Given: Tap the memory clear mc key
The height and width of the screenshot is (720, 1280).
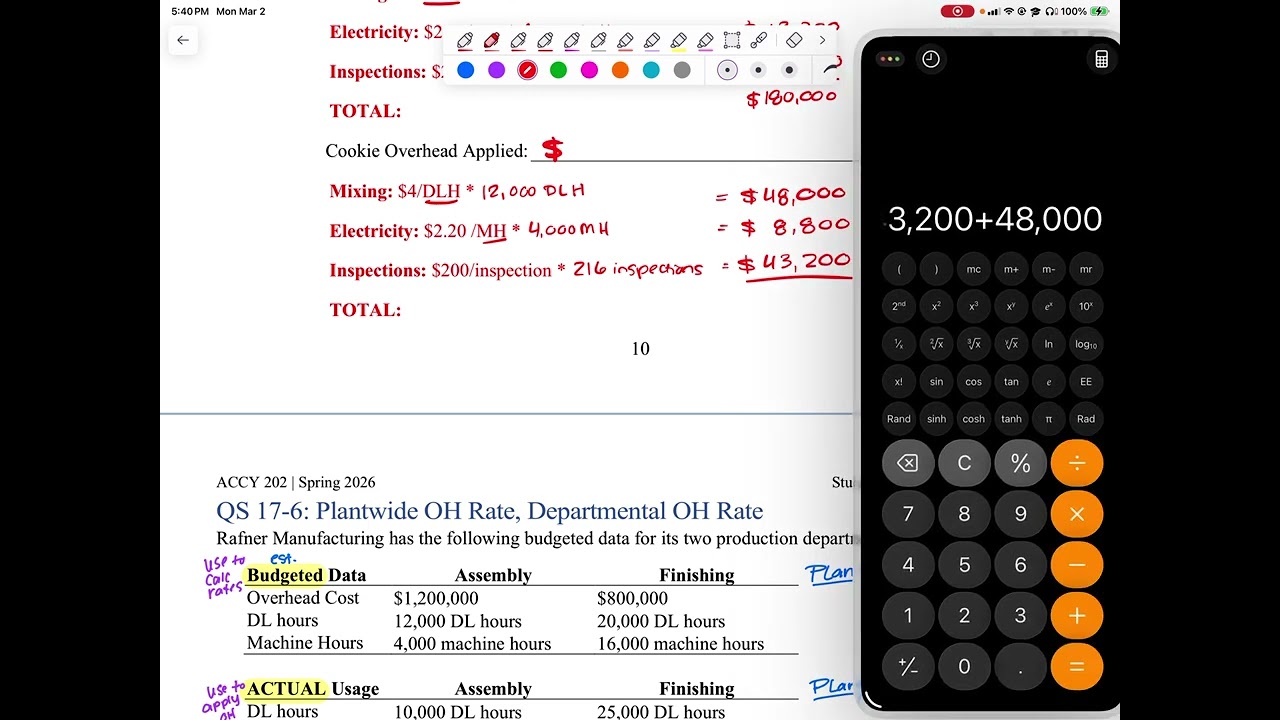Looking at the screenshot, I should pos(974,269).
